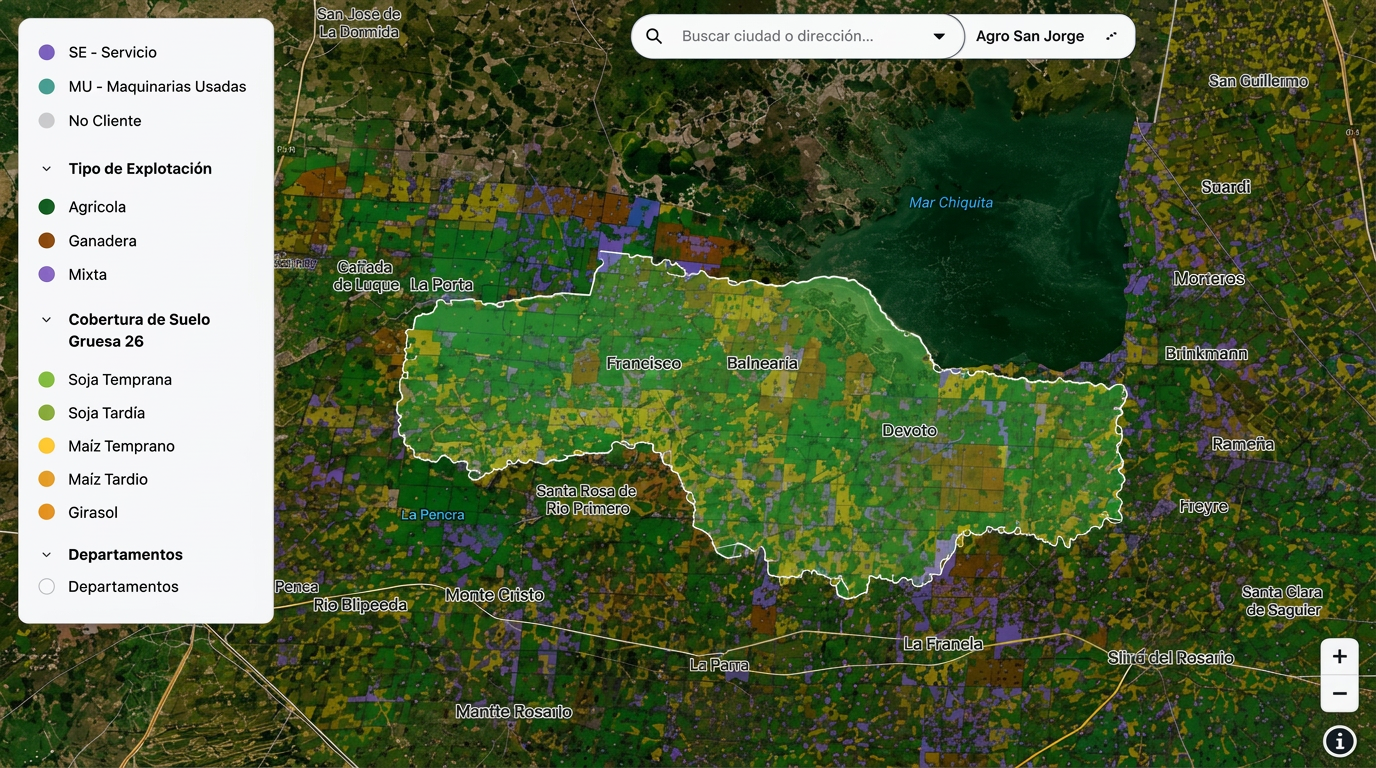Click the magnifier search icon
The height and width of the screenshot is (768, 1376).
(654, 36)
